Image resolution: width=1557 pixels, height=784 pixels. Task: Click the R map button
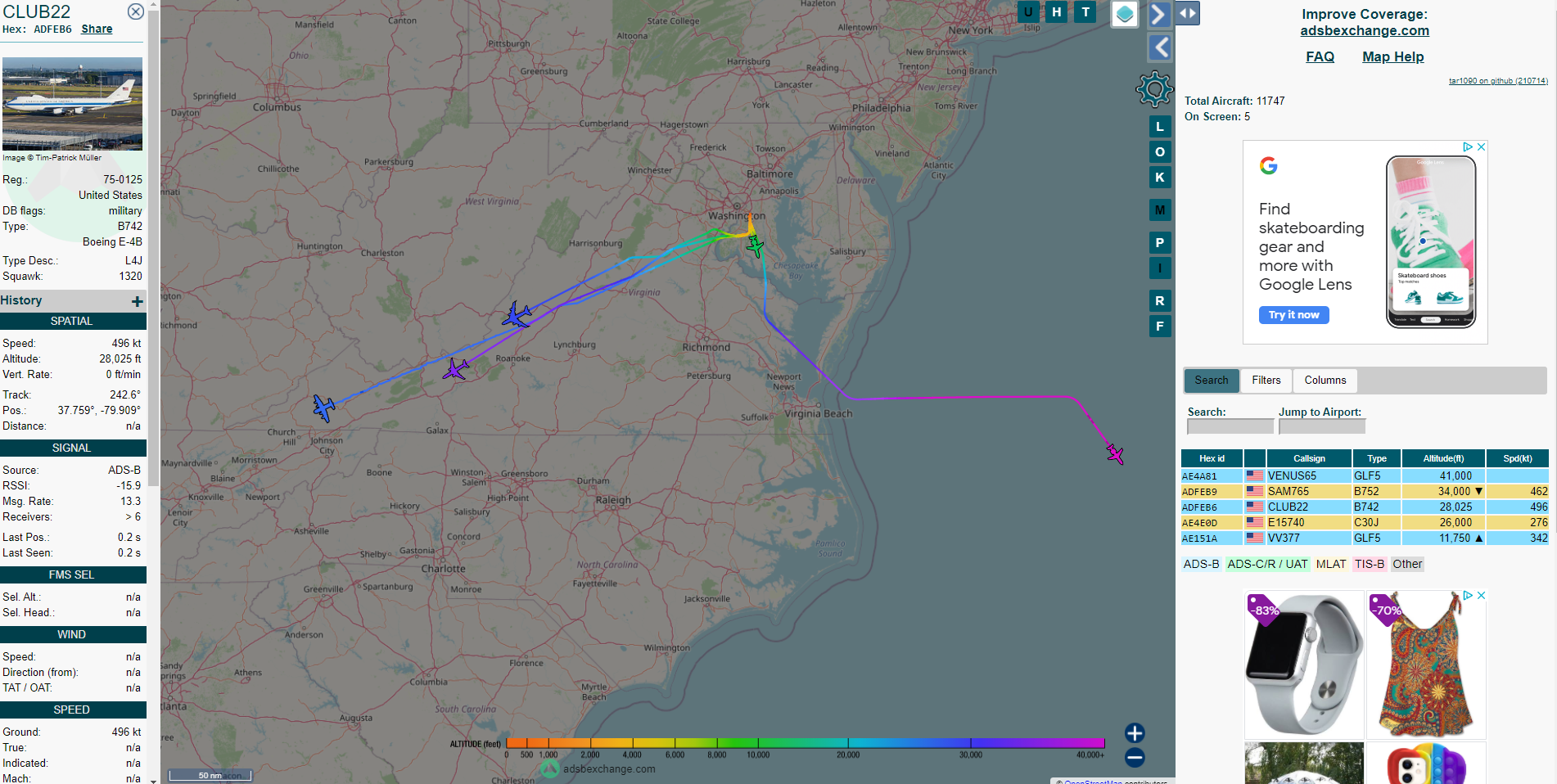(1160, 301)
